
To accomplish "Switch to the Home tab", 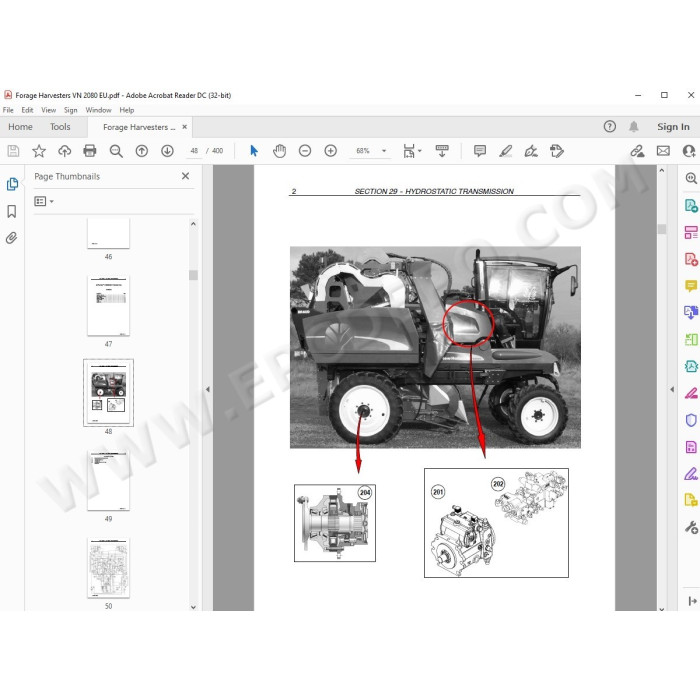I will coord(20,127).
